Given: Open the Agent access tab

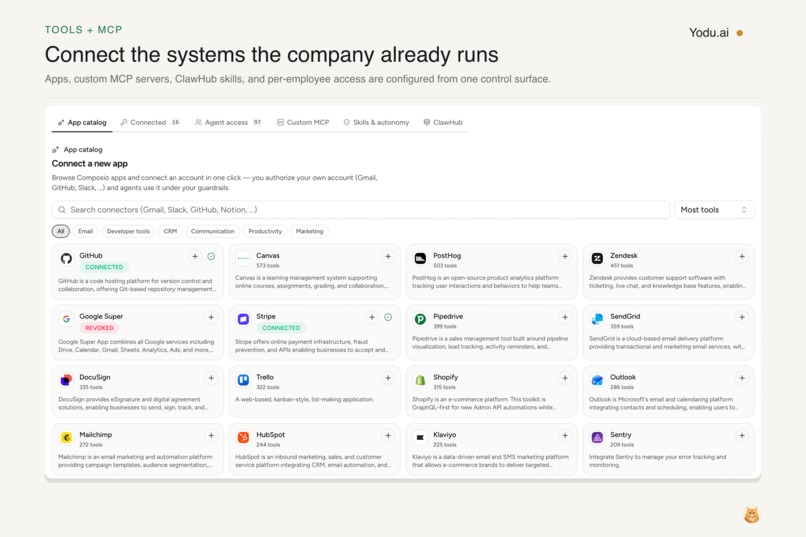Looking at the screenshot, I should [x=229, y=122].
